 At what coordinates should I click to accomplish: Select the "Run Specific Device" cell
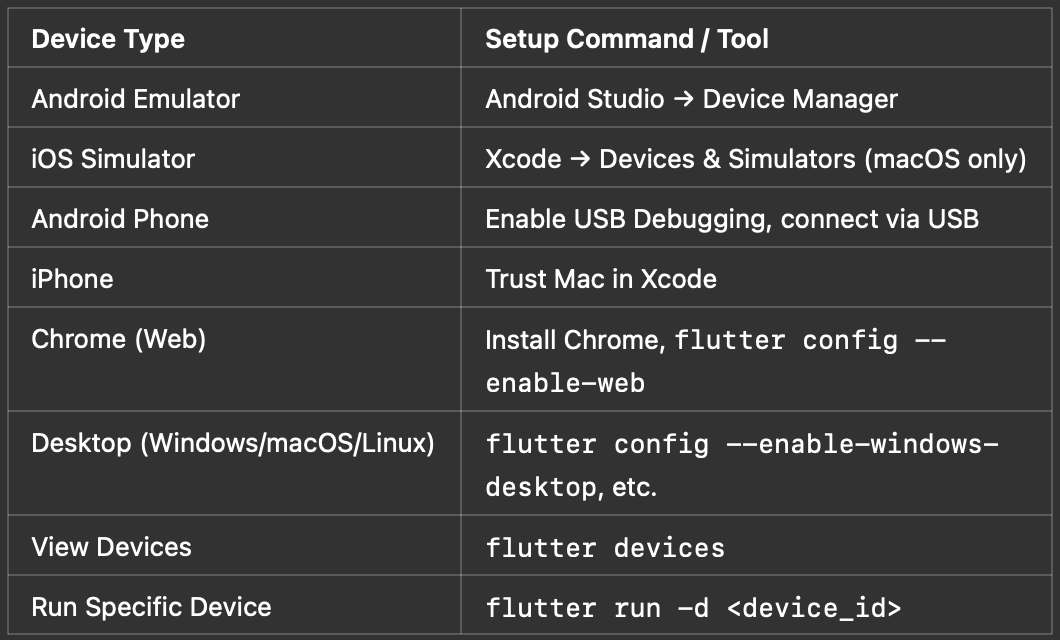point(151,607)
